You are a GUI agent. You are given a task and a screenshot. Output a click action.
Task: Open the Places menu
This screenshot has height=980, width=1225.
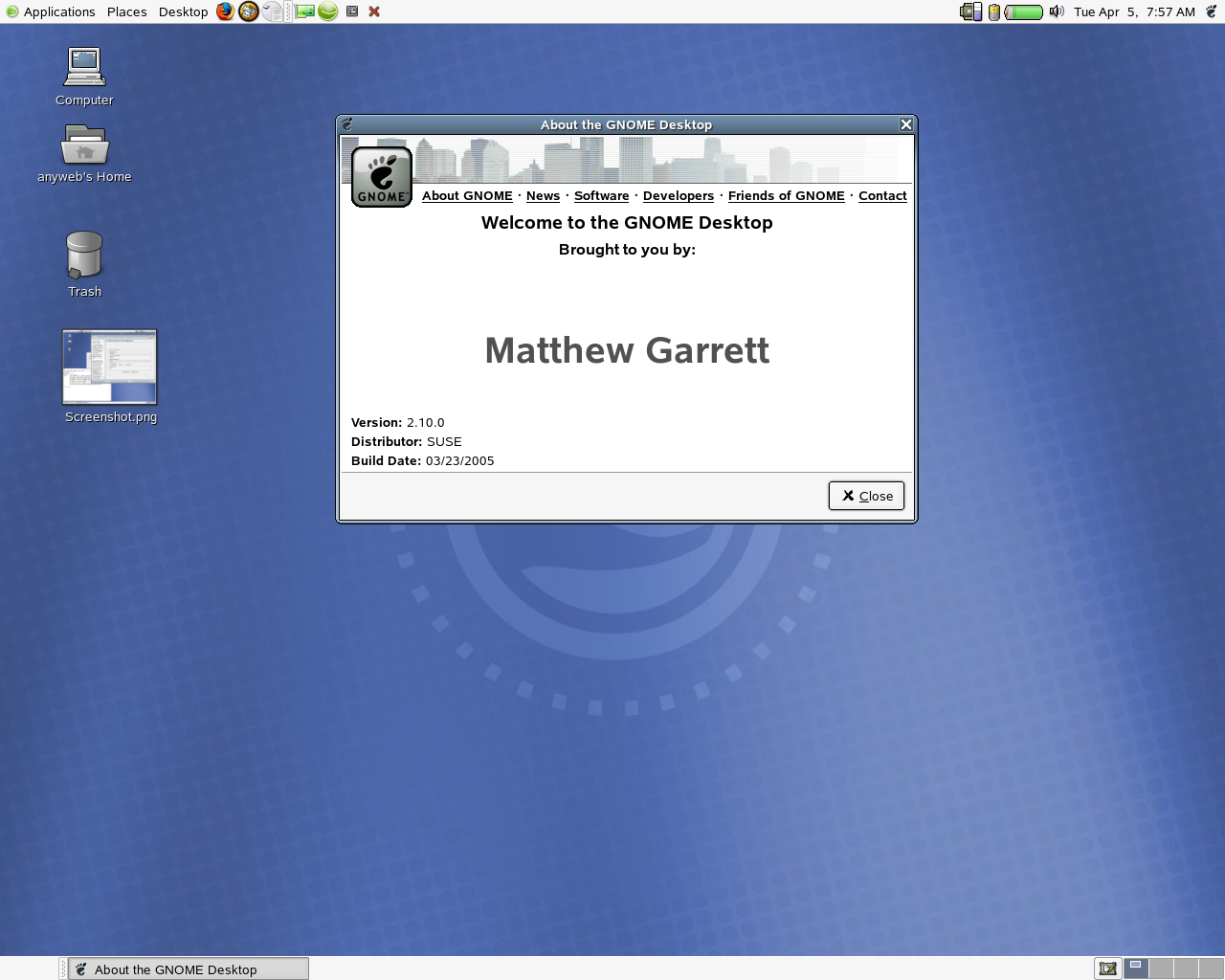point(126,11)
